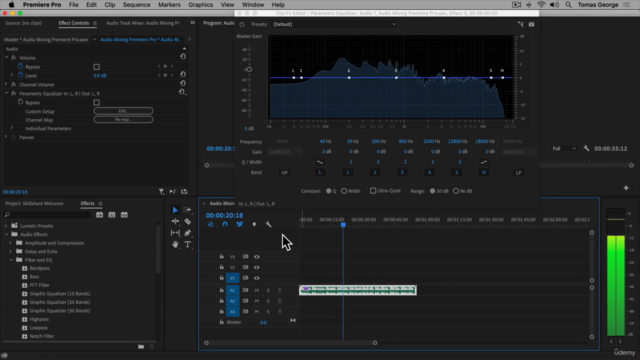The width and height of the screenshot is (640, 360).
Task: Click Channel Map Re-map button
Action: click(x=123, y=120)
